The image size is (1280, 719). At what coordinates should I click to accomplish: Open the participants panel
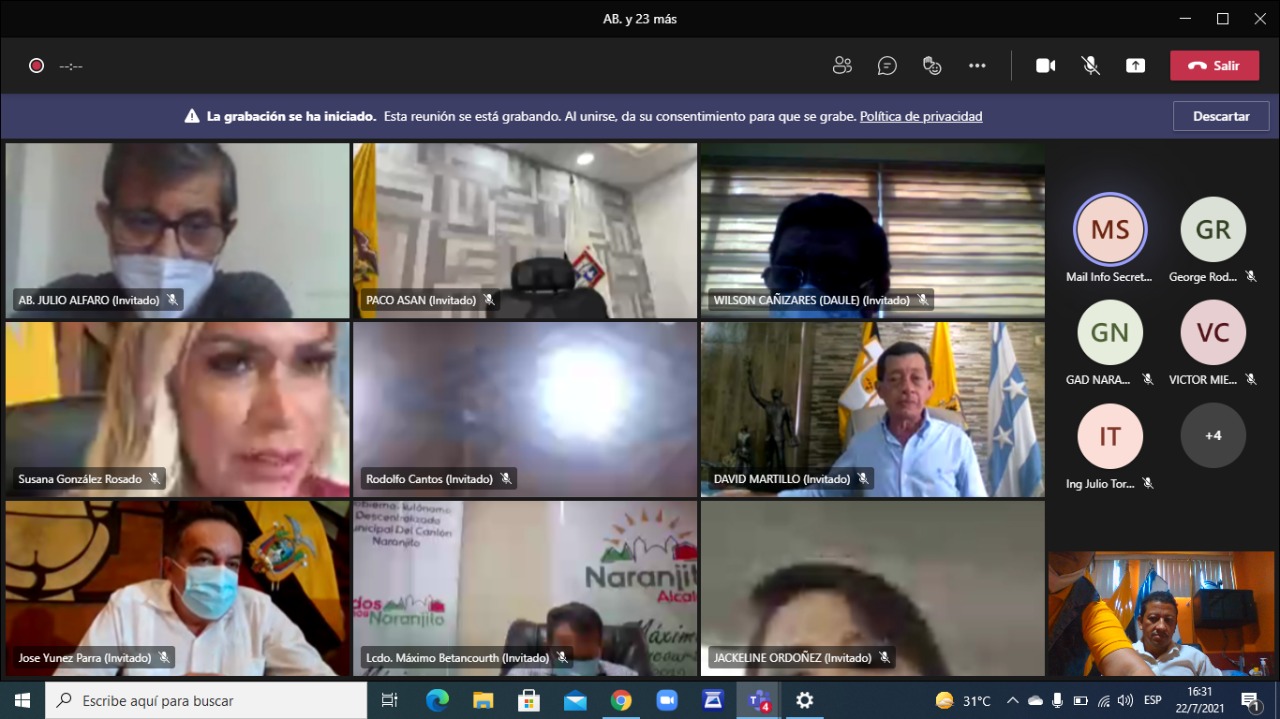pos(842,66)
